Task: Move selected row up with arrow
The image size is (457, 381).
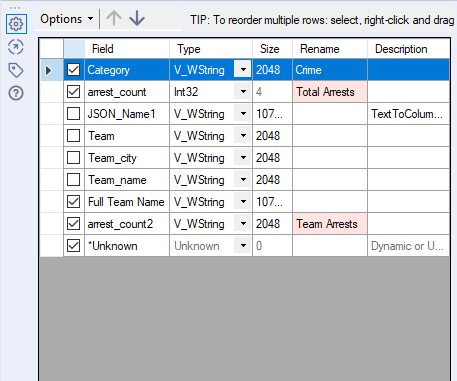Action: (114, 18)
